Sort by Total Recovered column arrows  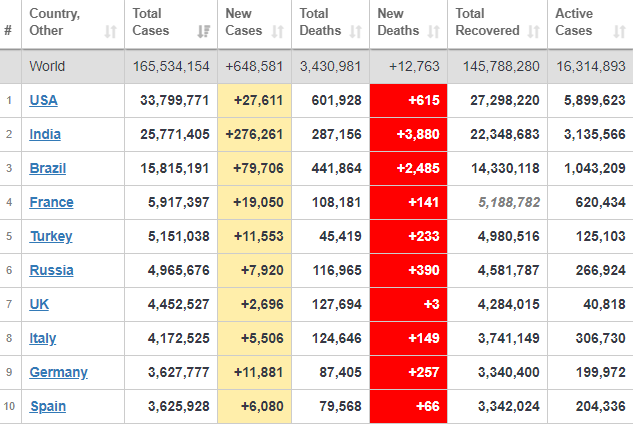[534, 31]
